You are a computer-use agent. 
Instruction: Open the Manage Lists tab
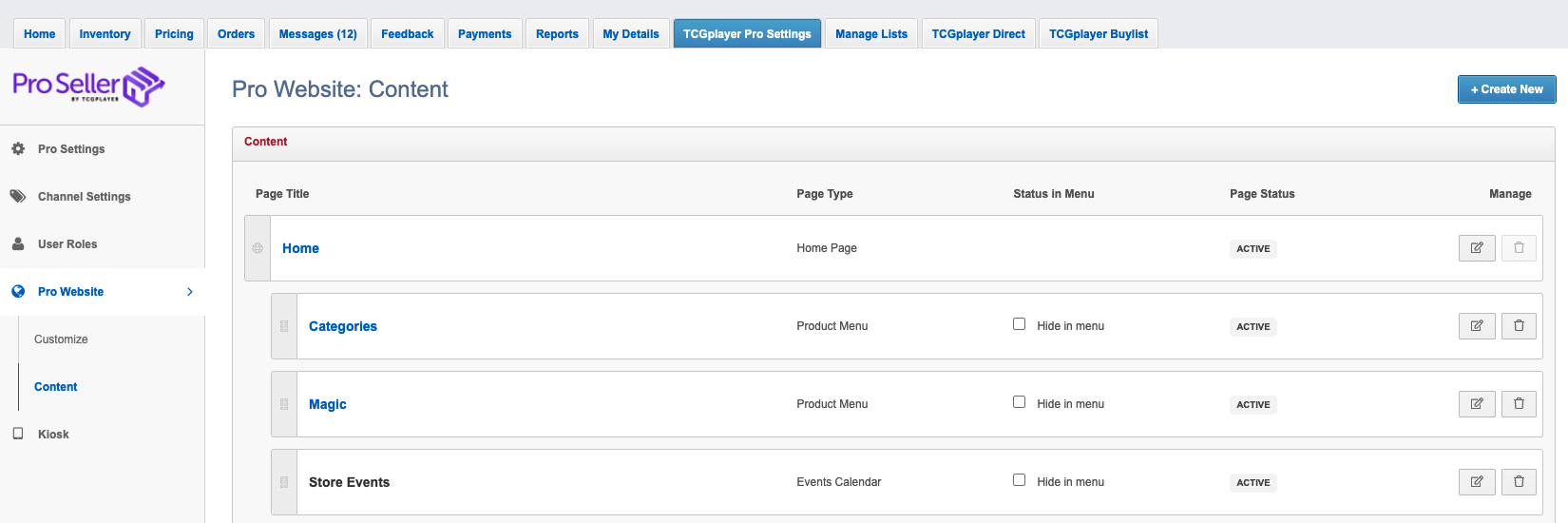pyautogui.click(x=871, y=34)
